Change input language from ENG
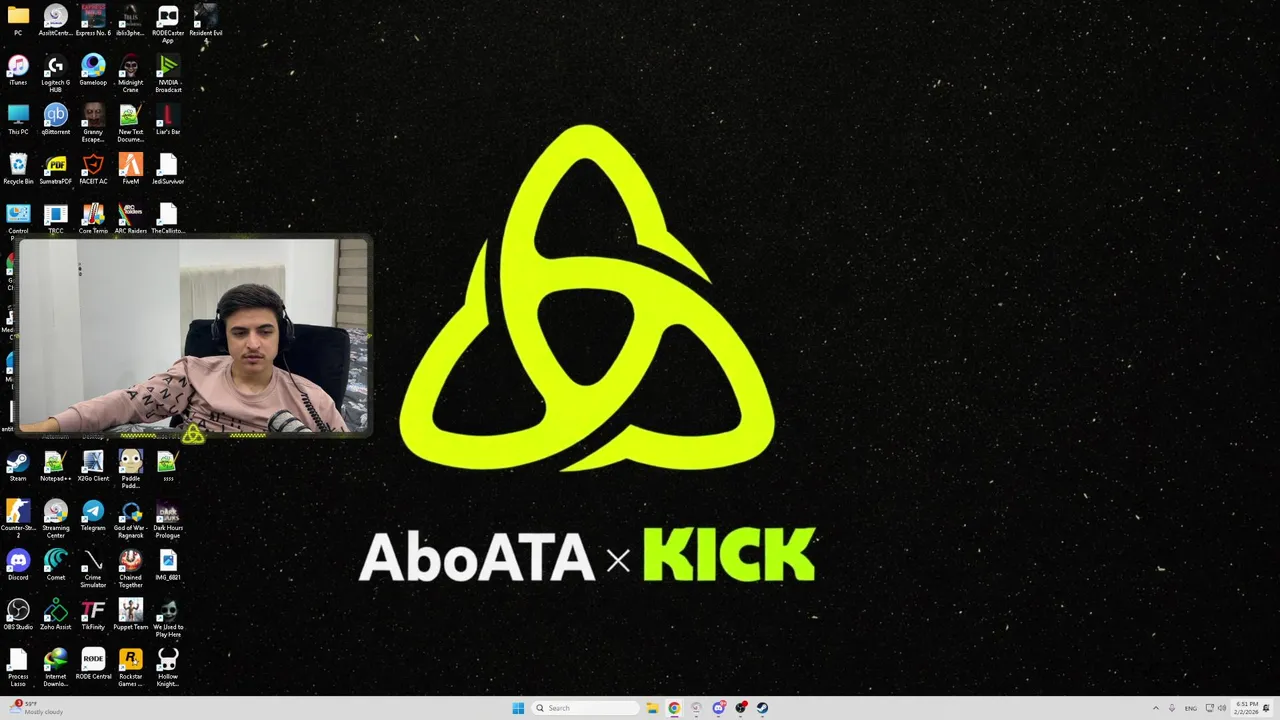1280x720 pixels. (x=1191, y=708)
